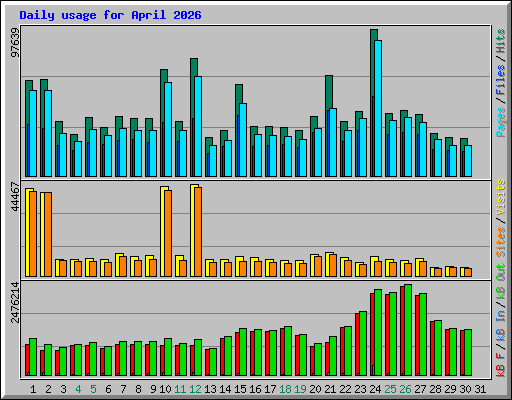Click the "Visits" legend label
The image size is (512, 400).
pos(501,197)
